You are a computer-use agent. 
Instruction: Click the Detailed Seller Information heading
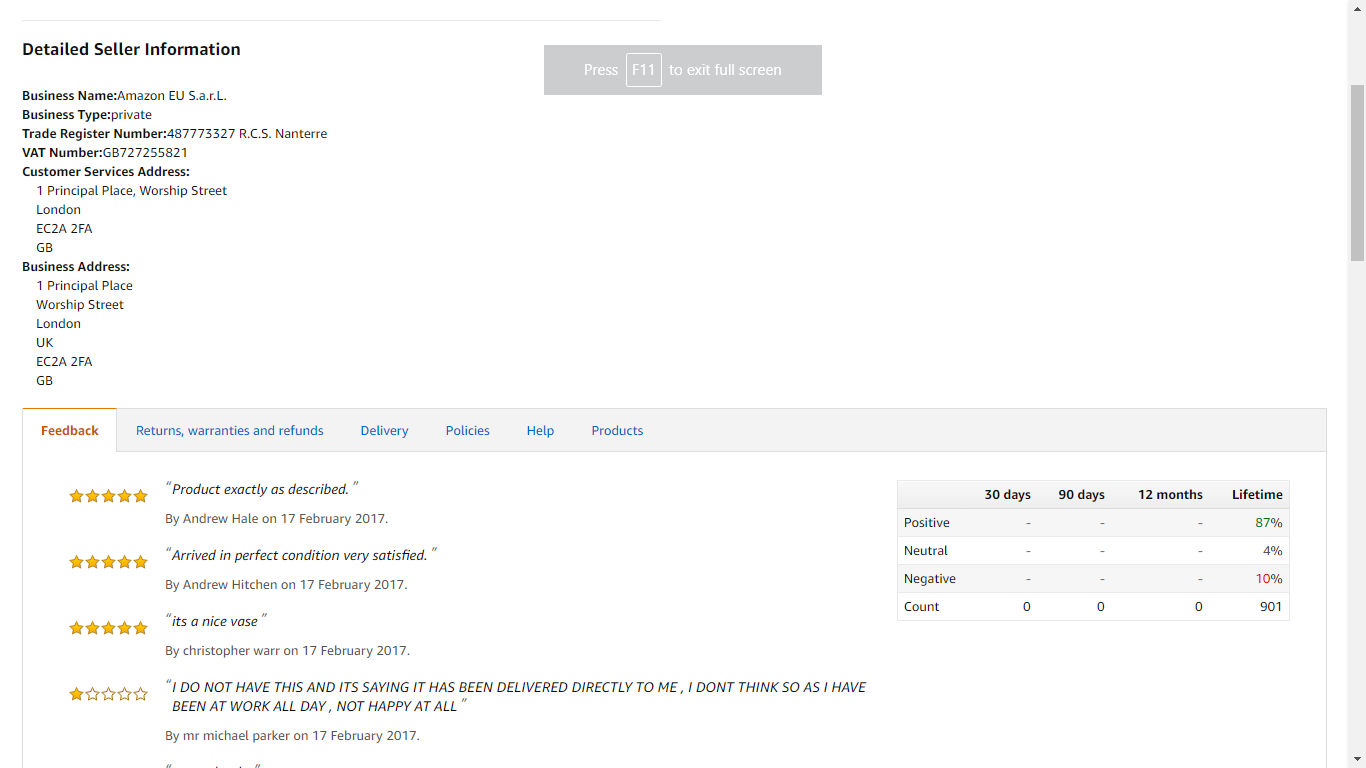tap(131, 49)
